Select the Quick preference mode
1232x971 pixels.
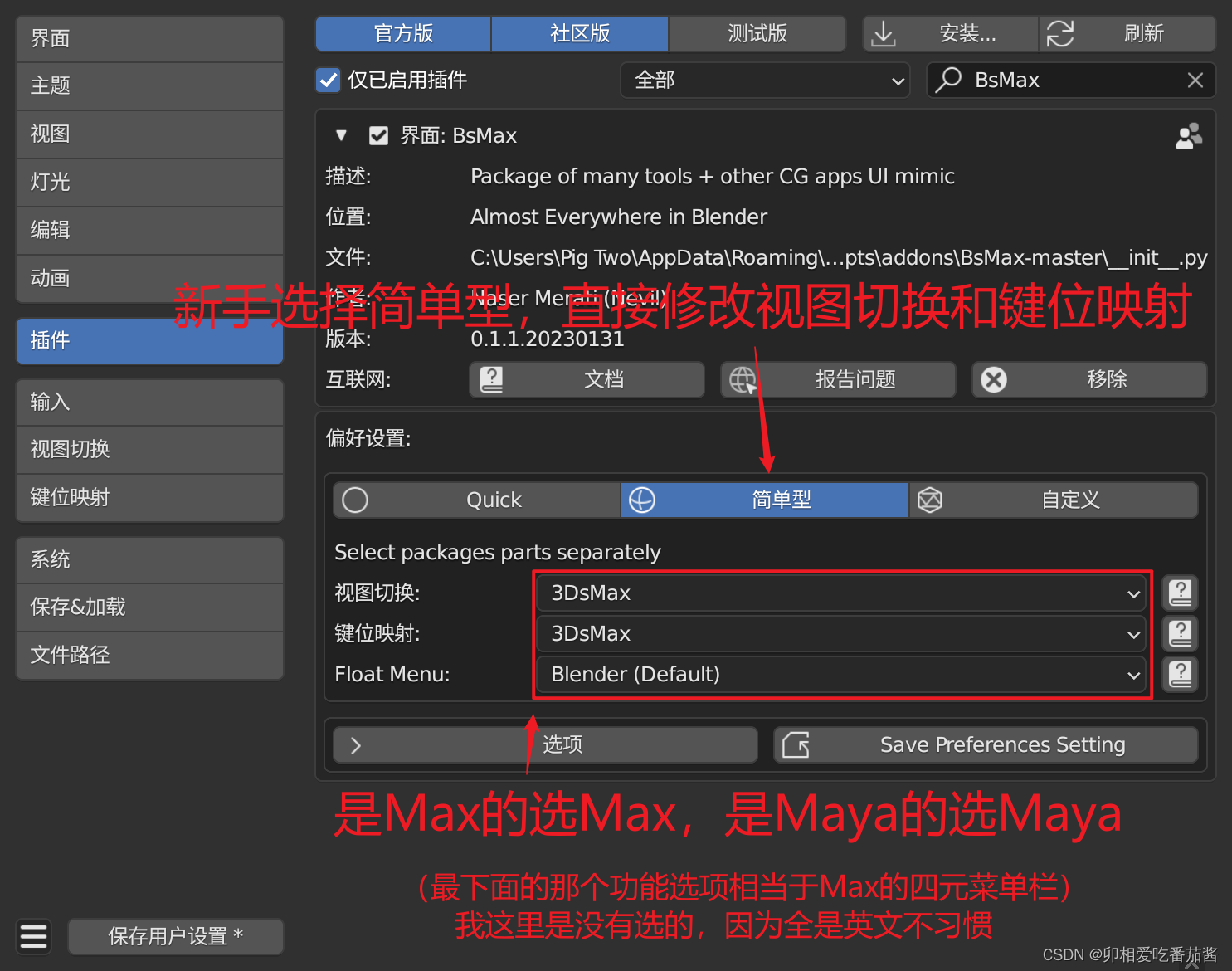point(477,500)
